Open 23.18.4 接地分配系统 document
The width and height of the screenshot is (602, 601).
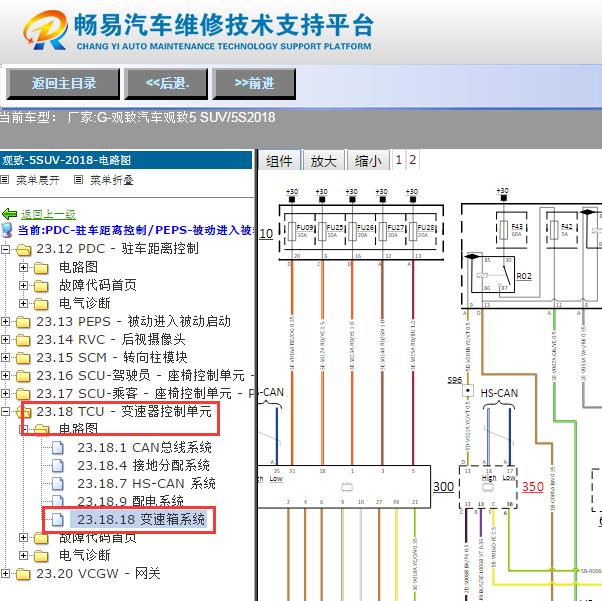(x=144, y=465)
